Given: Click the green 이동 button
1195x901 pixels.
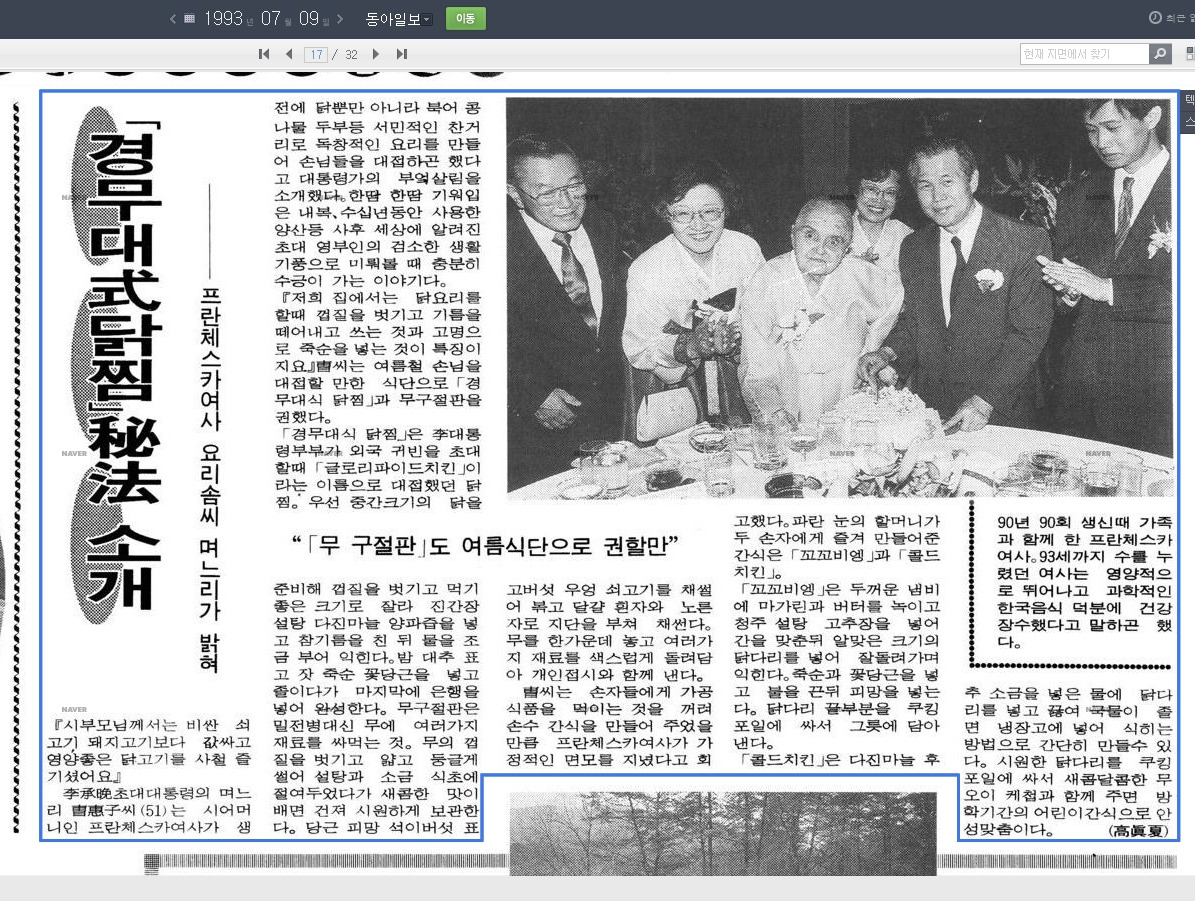Looking at the screenshot, I should [465, 18].
